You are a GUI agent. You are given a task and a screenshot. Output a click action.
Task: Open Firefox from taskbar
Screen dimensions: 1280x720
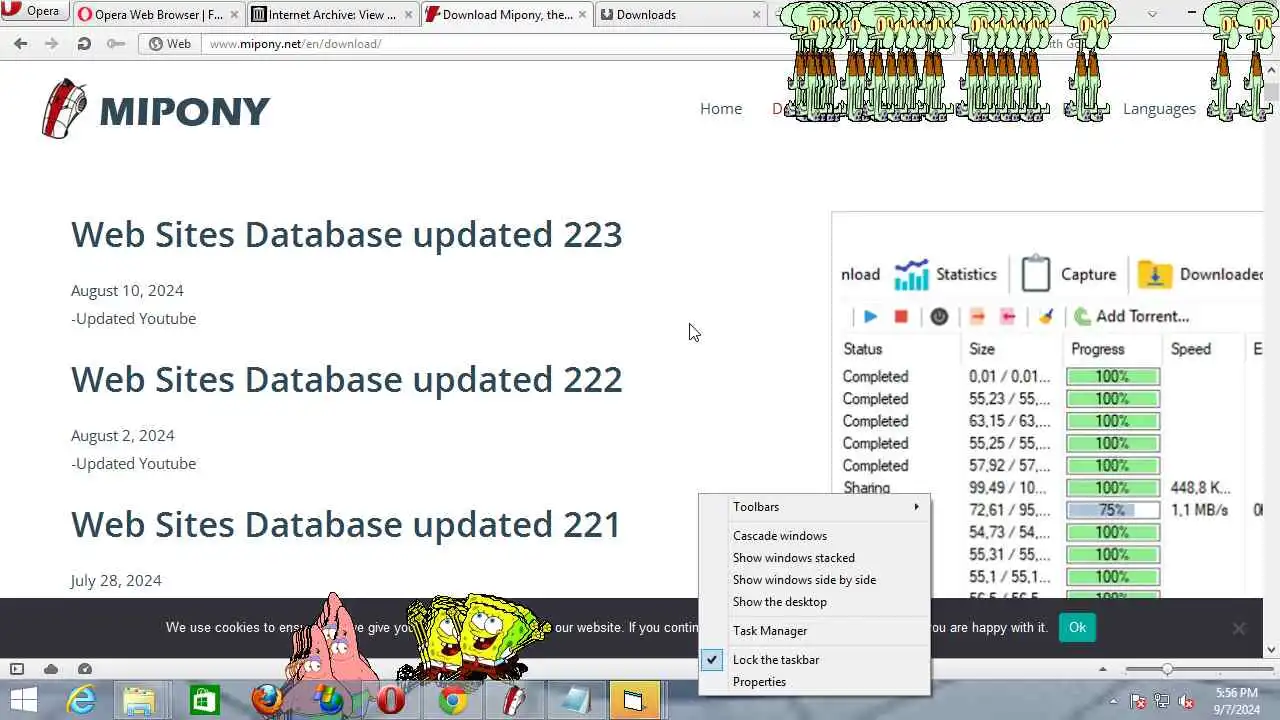coord(266,700)
